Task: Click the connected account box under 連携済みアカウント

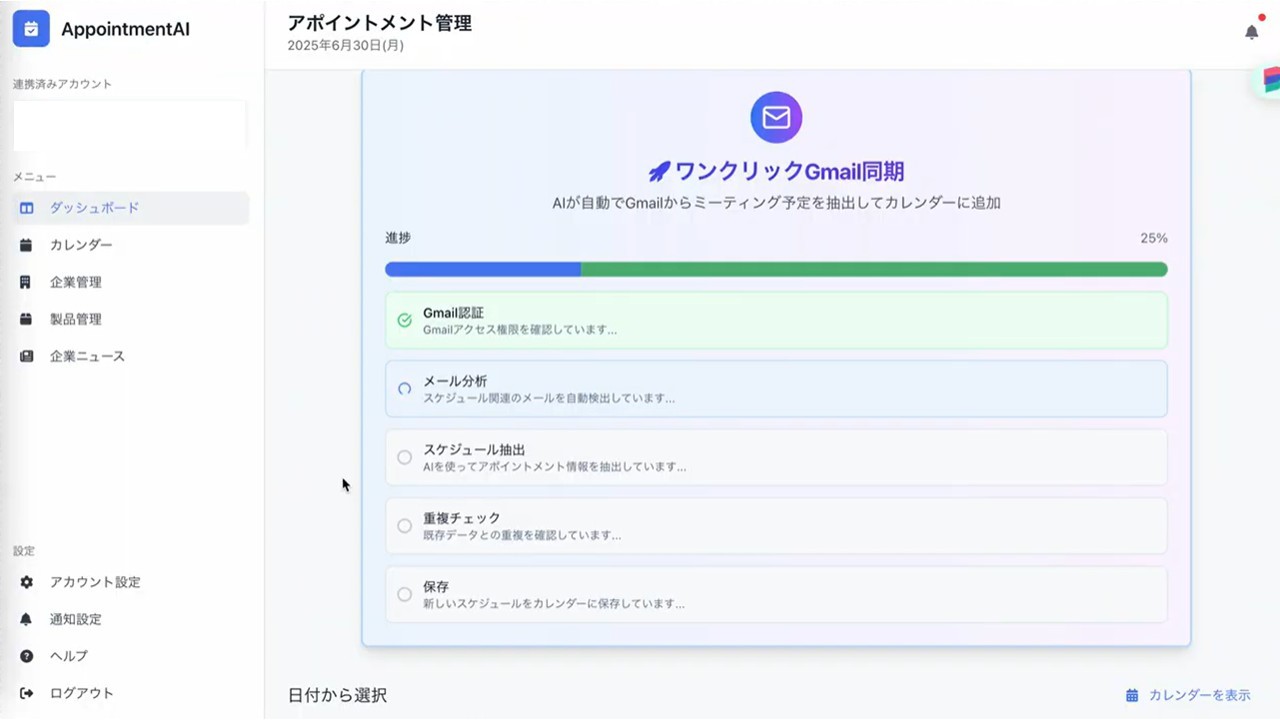Action: [x=130, y=126]
